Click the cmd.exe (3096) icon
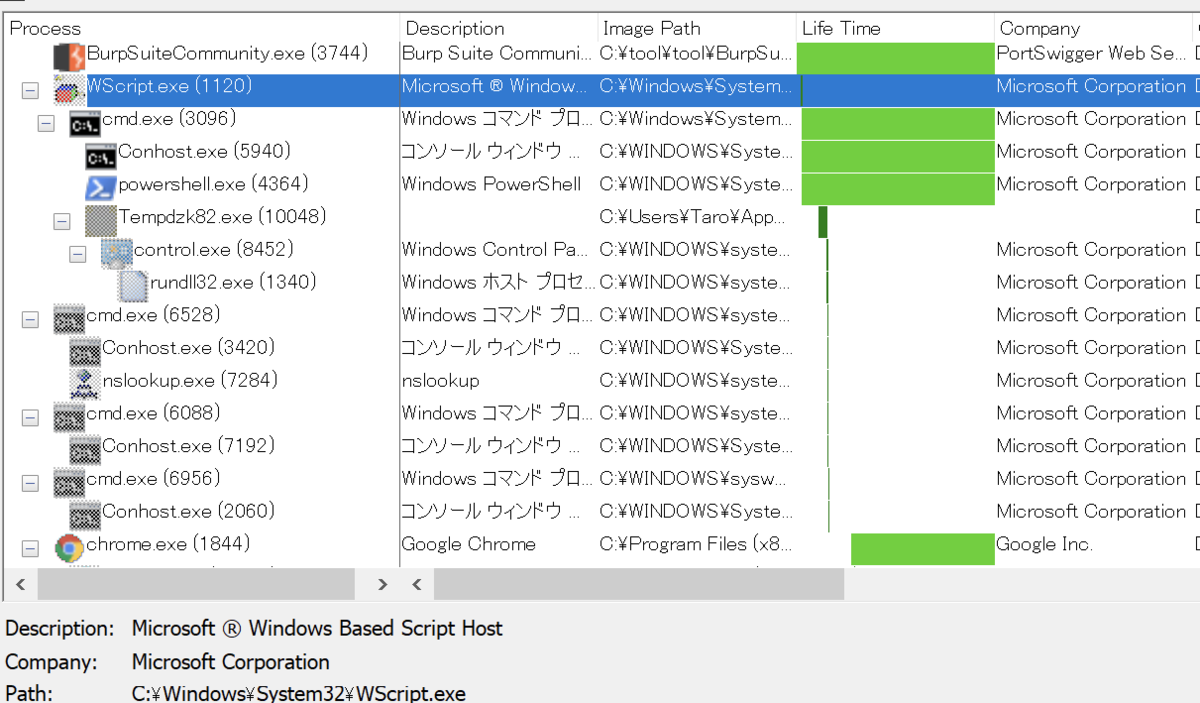This screenshot has width=1200, height=703. [x=84, y=123]
